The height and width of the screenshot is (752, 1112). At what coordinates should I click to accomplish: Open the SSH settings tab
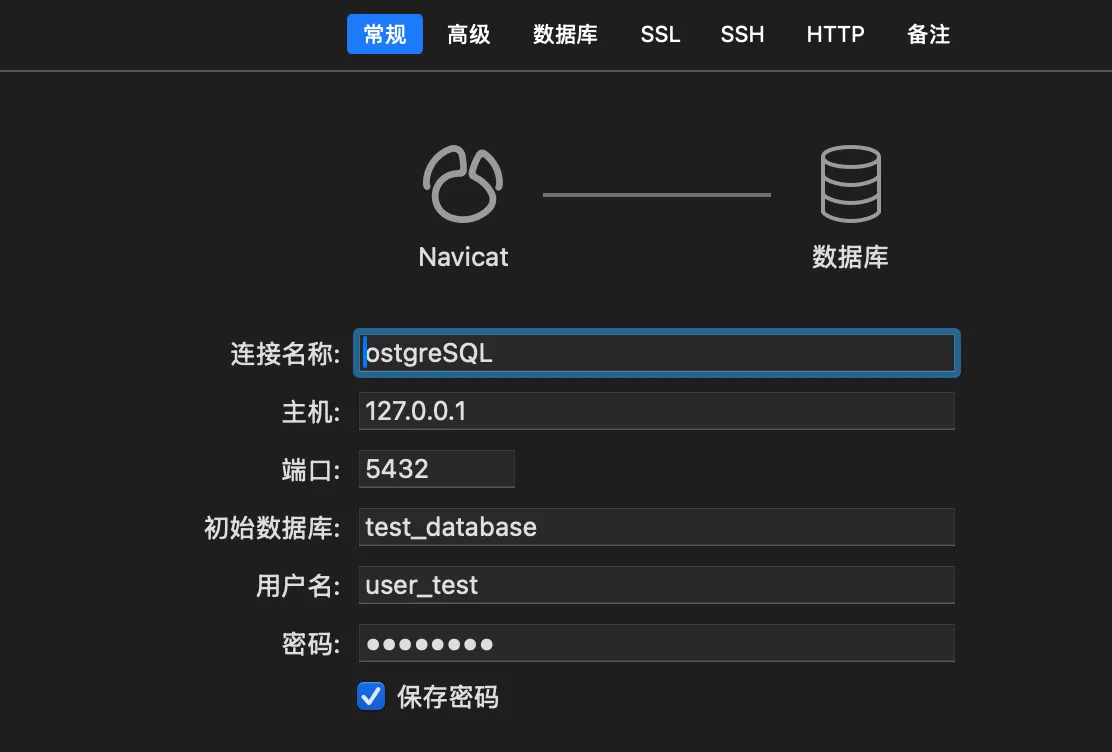pos(742,34)
